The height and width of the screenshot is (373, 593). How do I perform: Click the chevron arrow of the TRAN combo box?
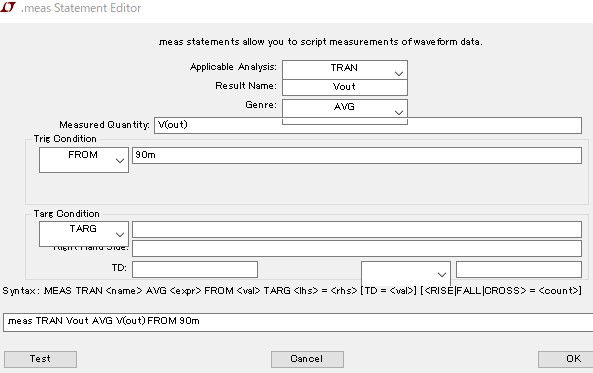[x=399, y=74]
